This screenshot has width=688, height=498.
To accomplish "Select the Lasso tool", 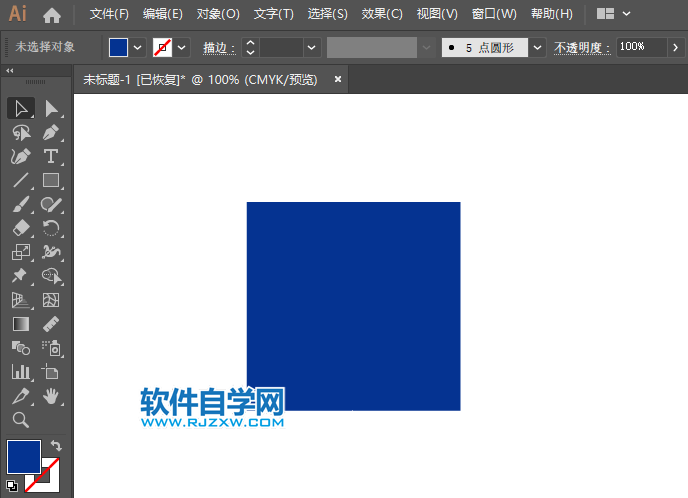I will [21, 132].
